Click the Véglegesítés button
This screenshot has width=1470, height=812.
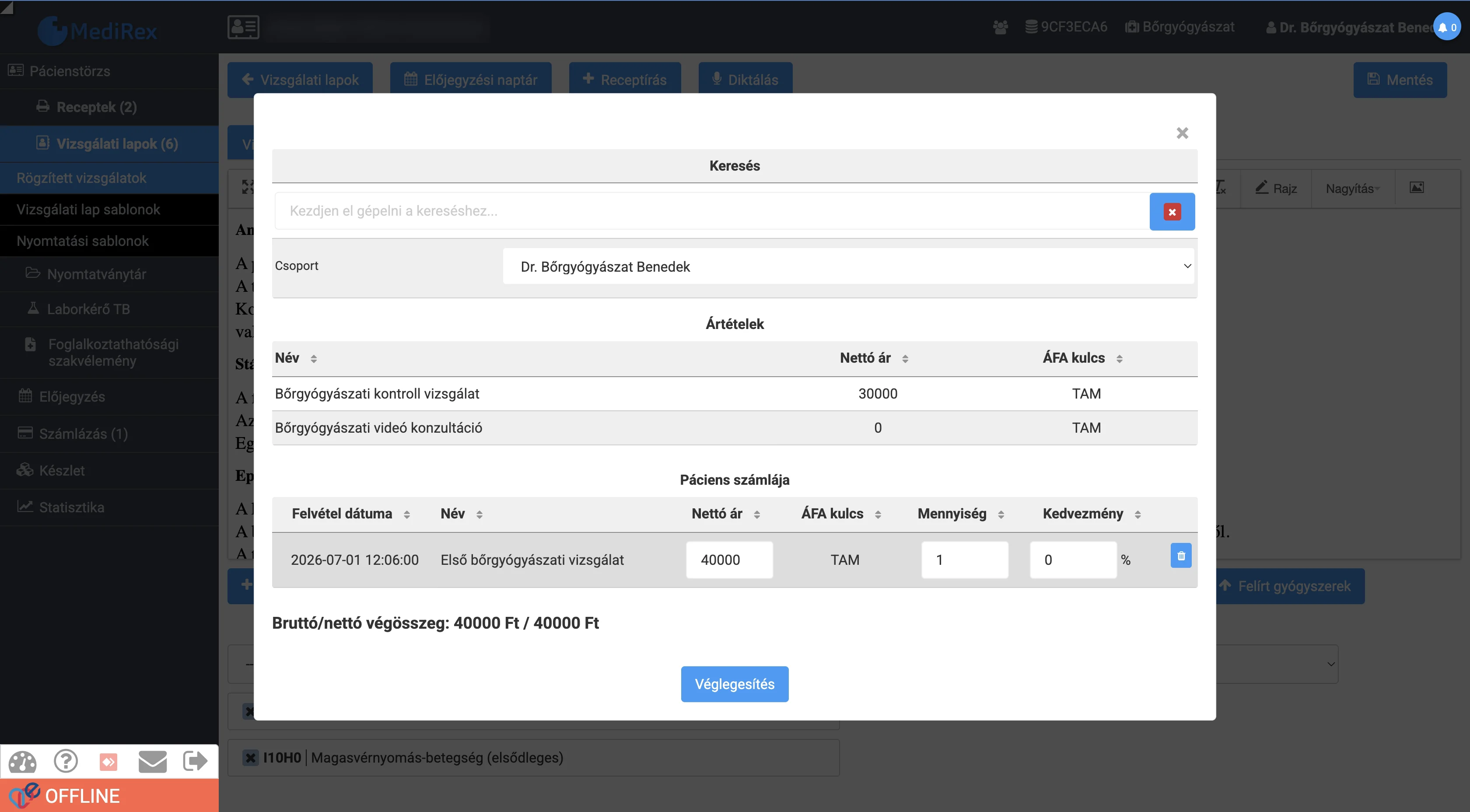[x=735, y=684]
